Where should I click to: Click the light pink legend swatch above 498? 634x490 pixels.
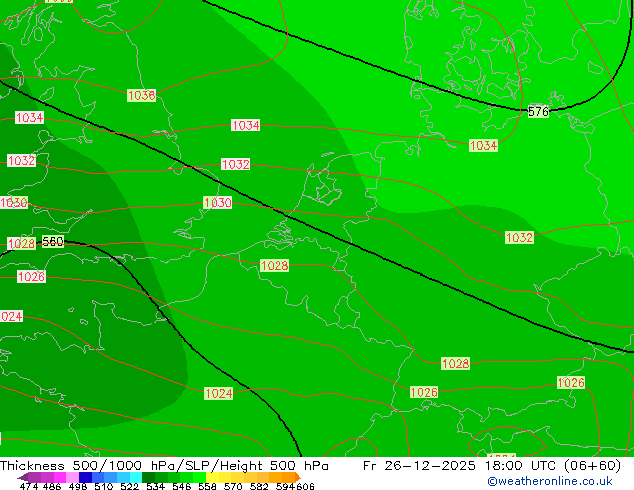coord(72,477)
